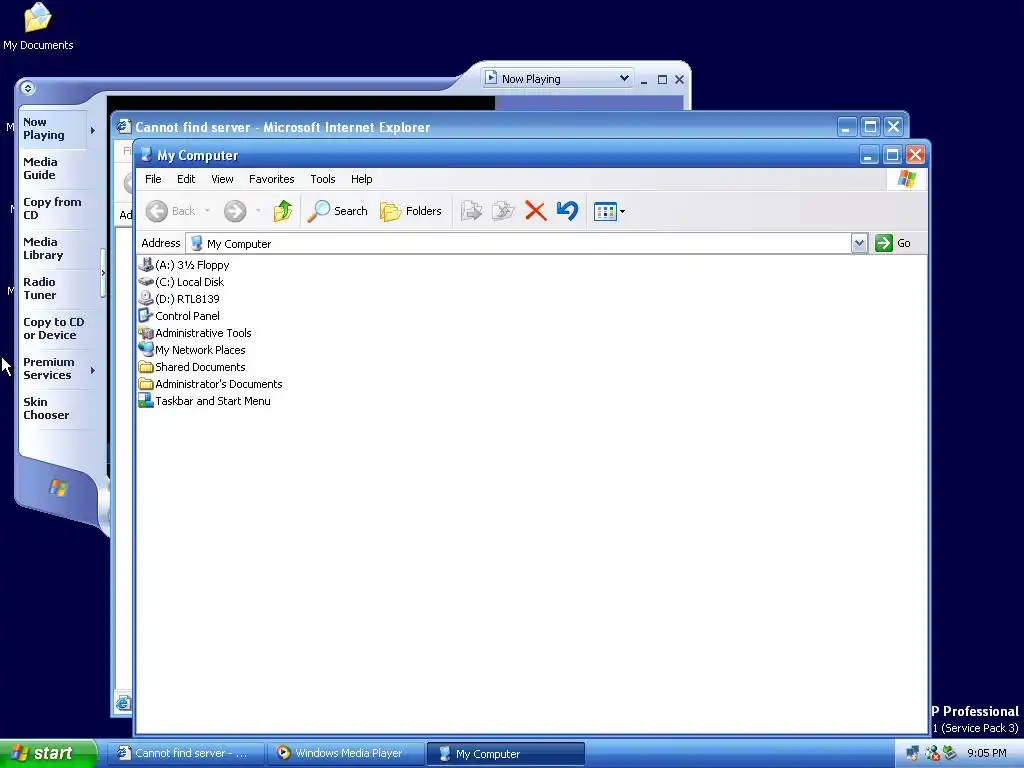This screenshot has height=768, width=1024.
Task: Click the My Computer title bar icon
Action: click(x=146, y=155)
